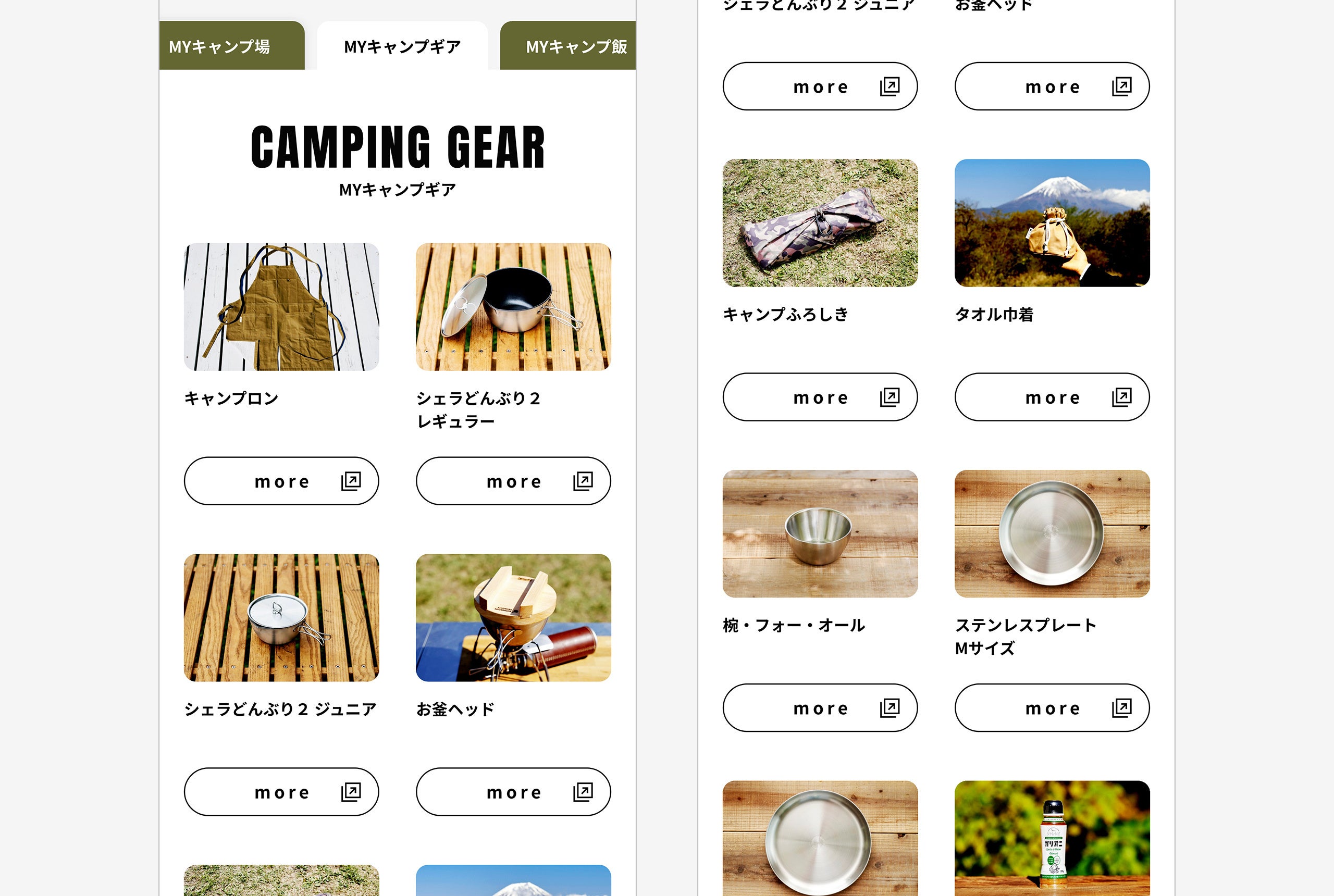Click external link icon under シェラどんぶり2 レギュラー
1334x896 pixels.
pos(583,481)
